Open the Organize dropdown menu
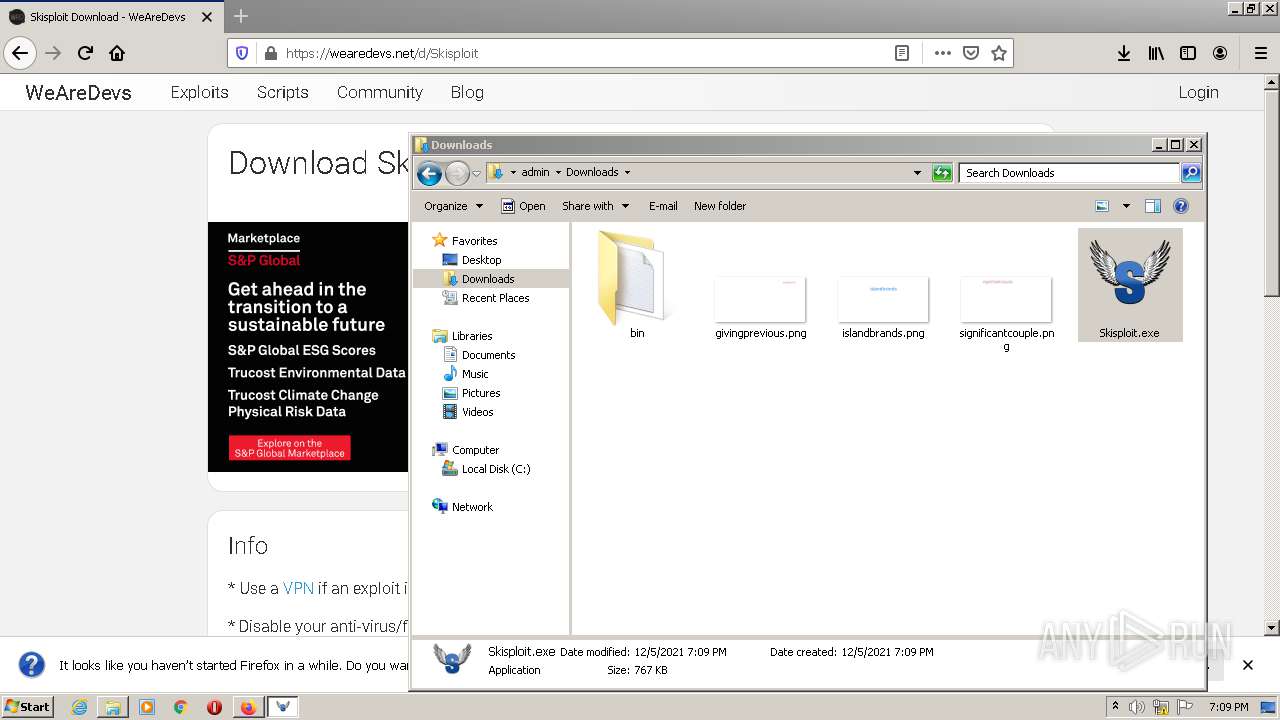 [x=453, y=206]
